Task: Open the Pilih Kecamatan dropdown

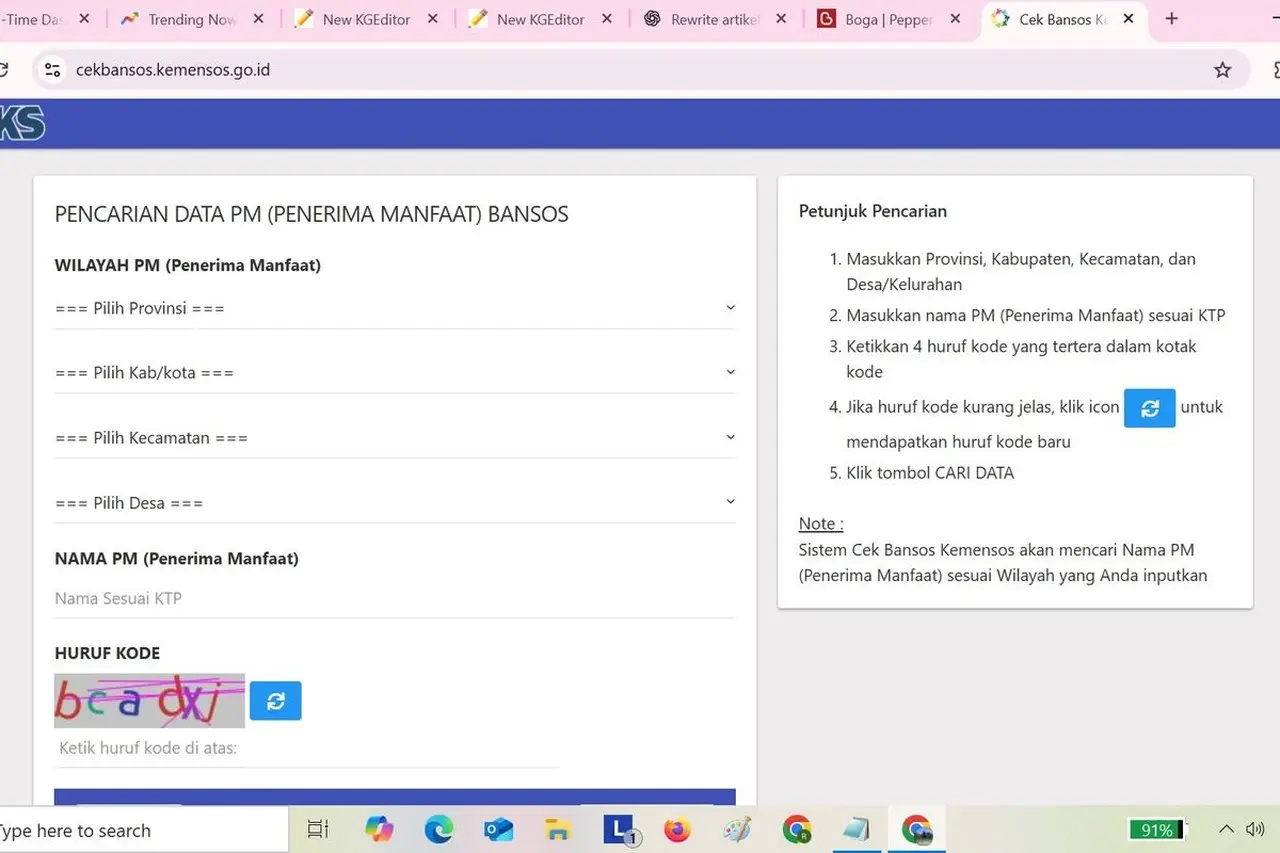Action: tap(394, 437)
